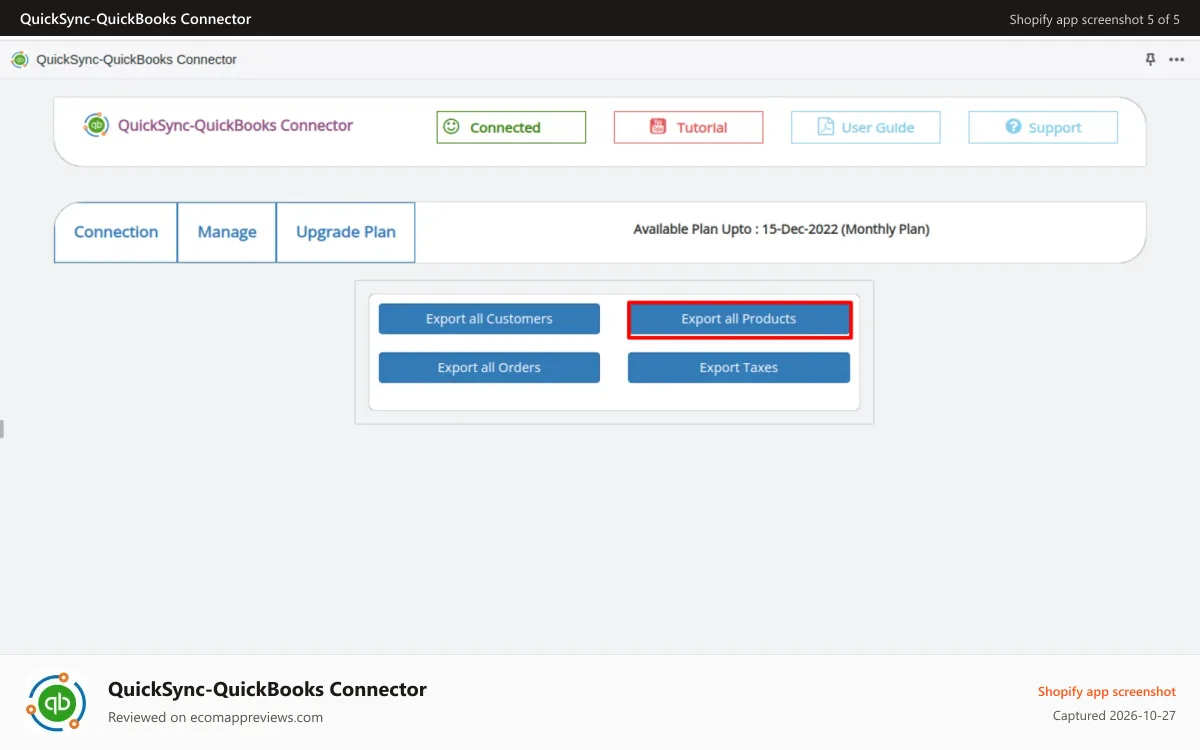Click the bold footer QuickSync-QuickBooks Connector heading
This screenshot has width=1200, height=750.
(267, 689)
